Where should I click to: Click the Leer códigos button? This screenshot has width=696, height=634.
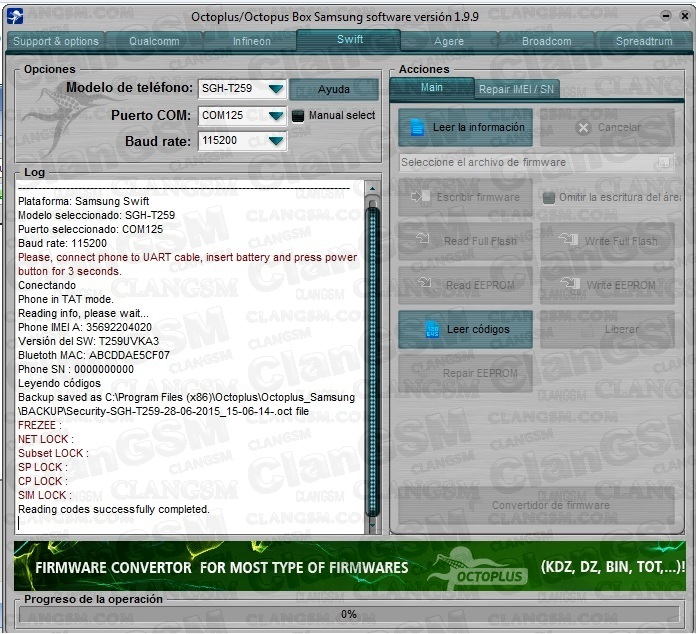[465, 329]
